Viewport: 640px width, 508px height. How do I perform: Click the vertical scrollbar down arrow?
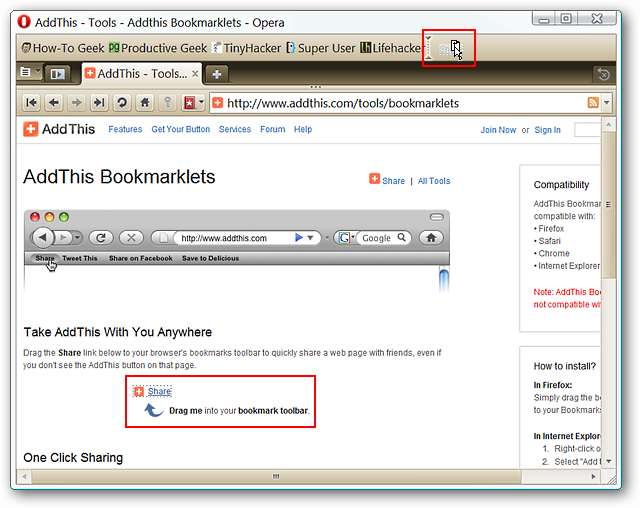coord(608,461)
